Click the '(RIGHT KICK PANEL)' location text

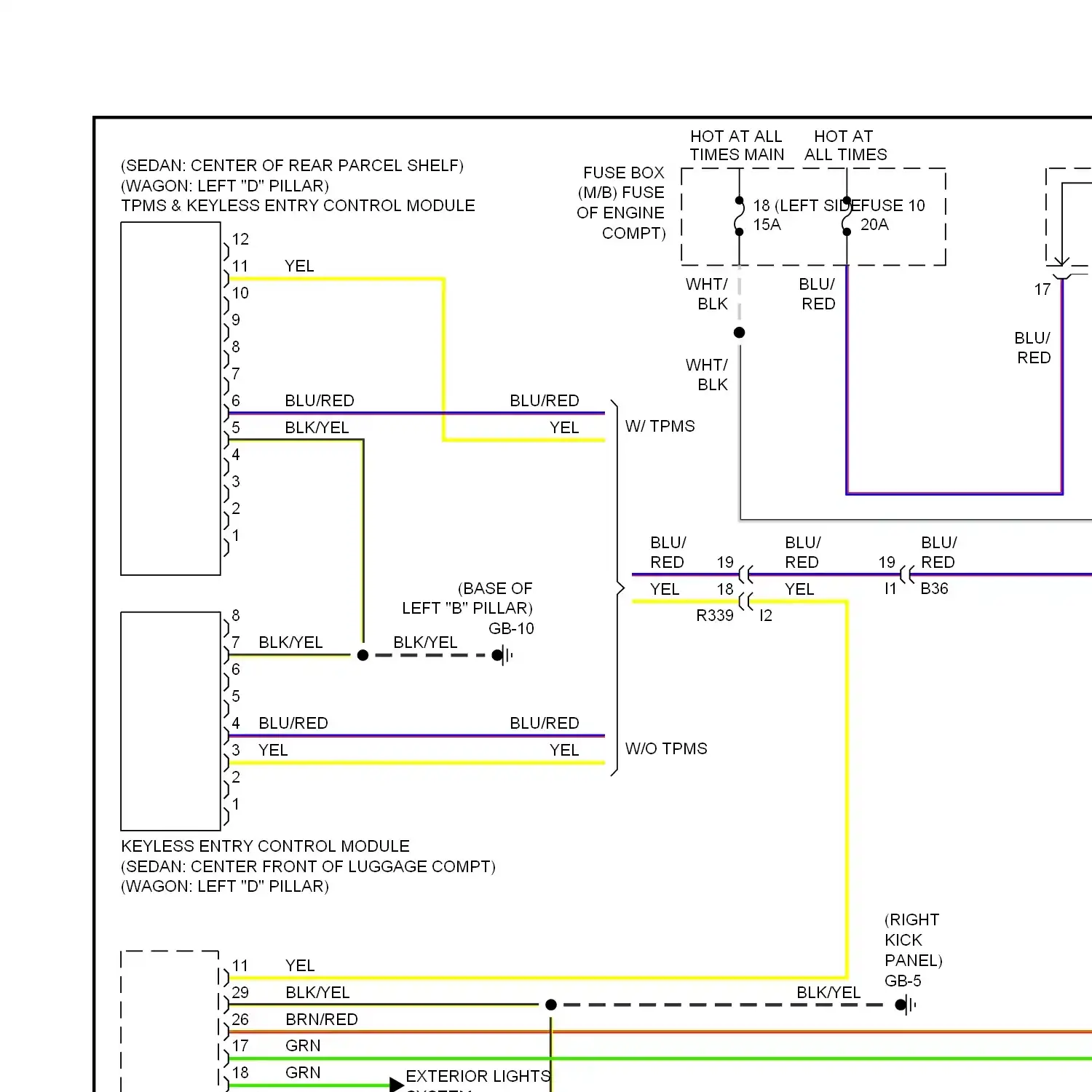tap(913, 941)
